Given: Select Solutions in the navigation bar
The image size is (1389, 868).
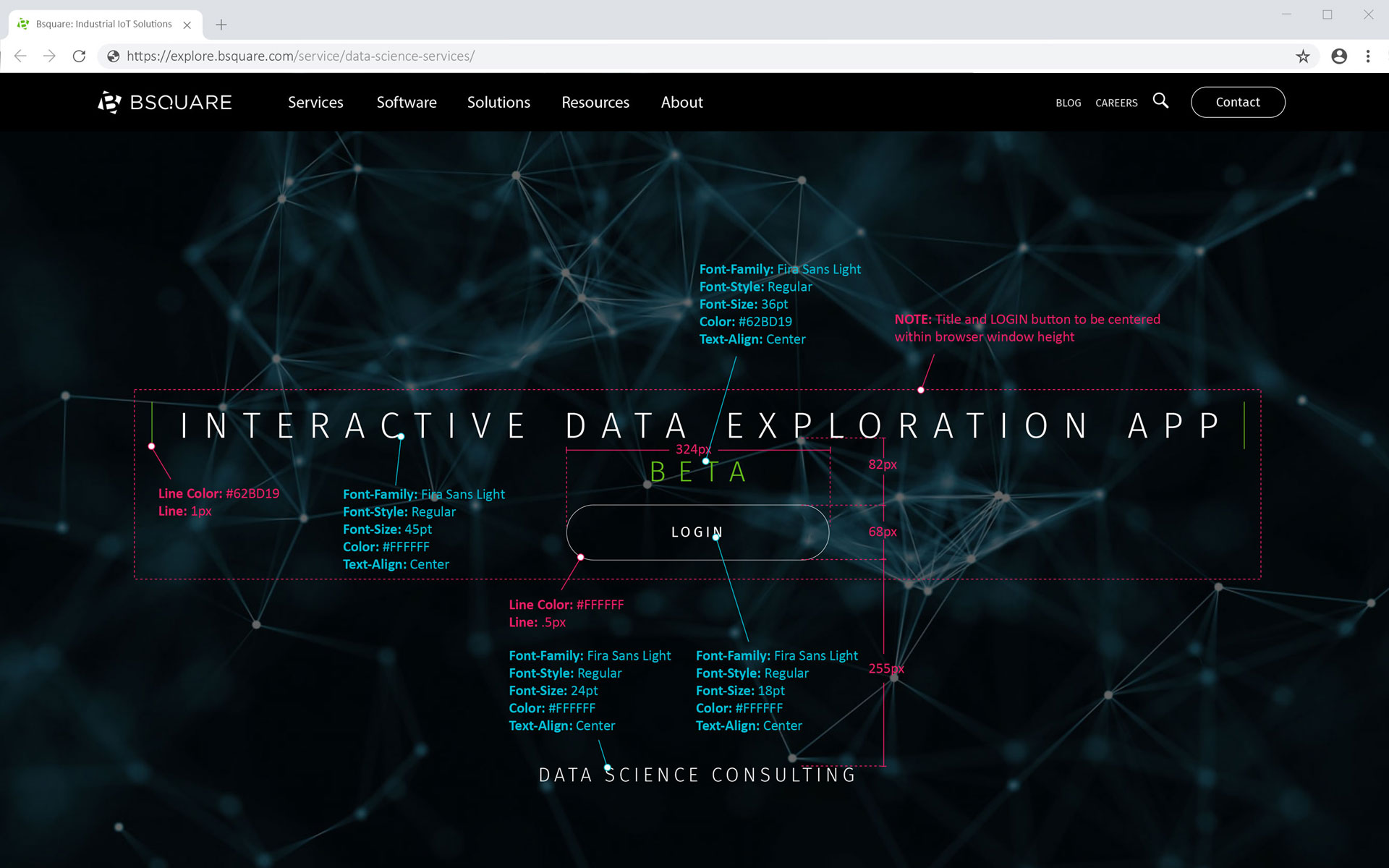Looking at the screenshot, I should (498, 102).
